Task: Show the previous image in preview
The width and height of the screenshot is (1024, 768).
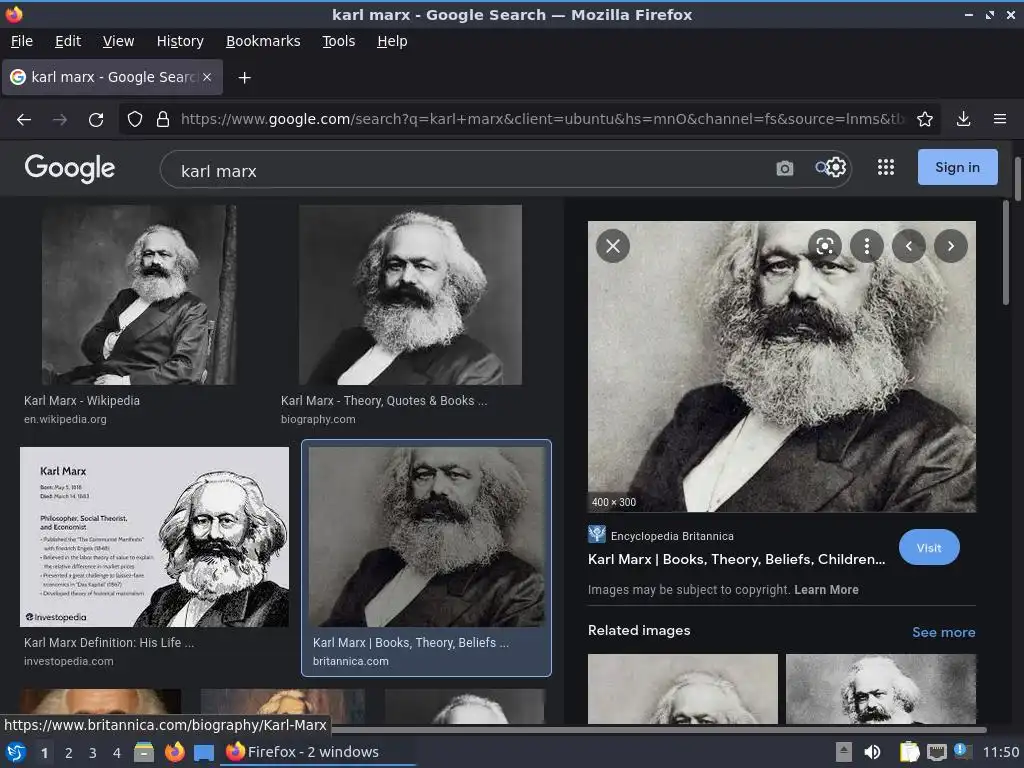Action: coord(908,246)
